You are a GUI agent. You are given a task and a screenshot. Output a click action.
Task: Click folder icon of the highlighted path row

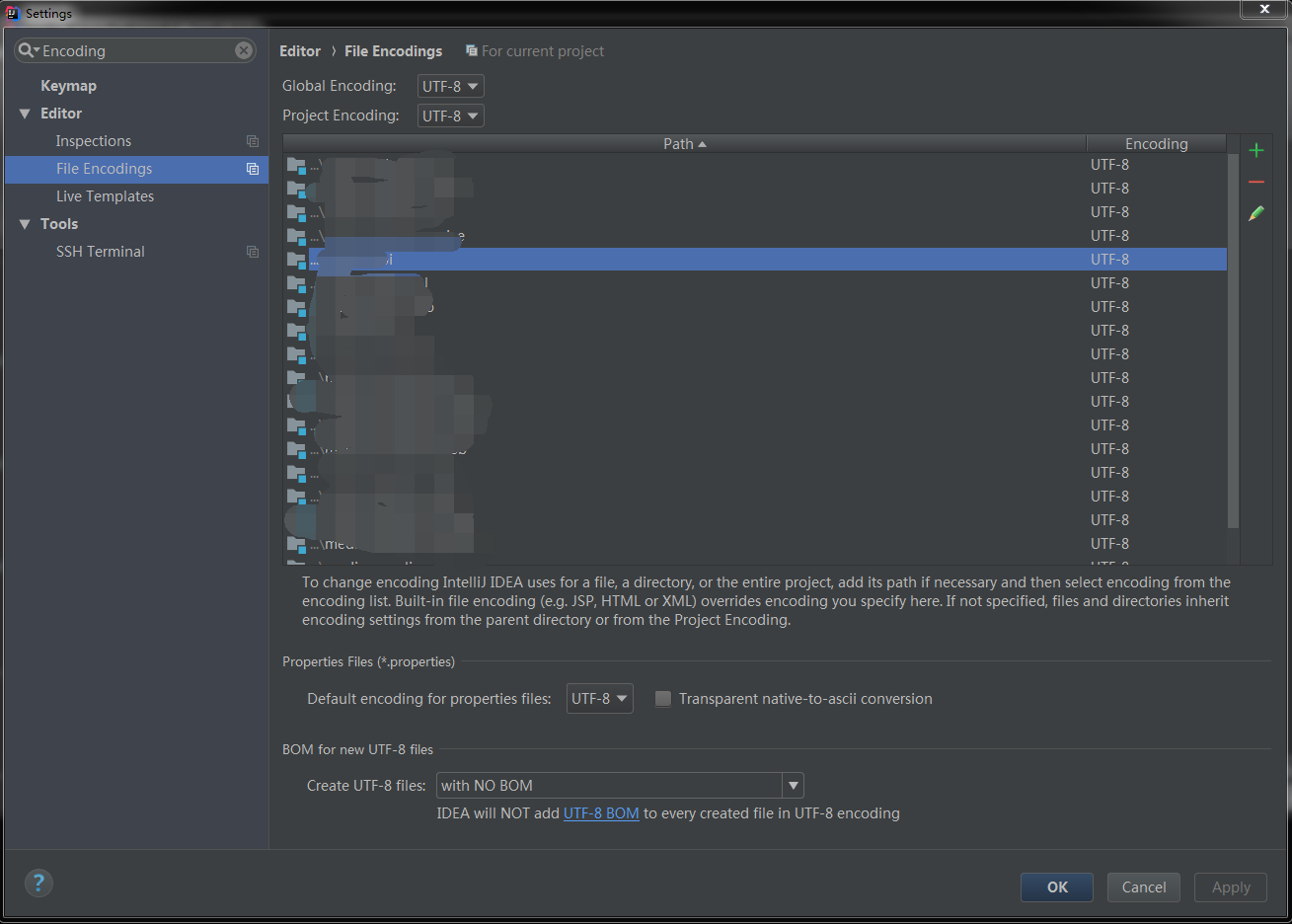(x=296, y=260)
